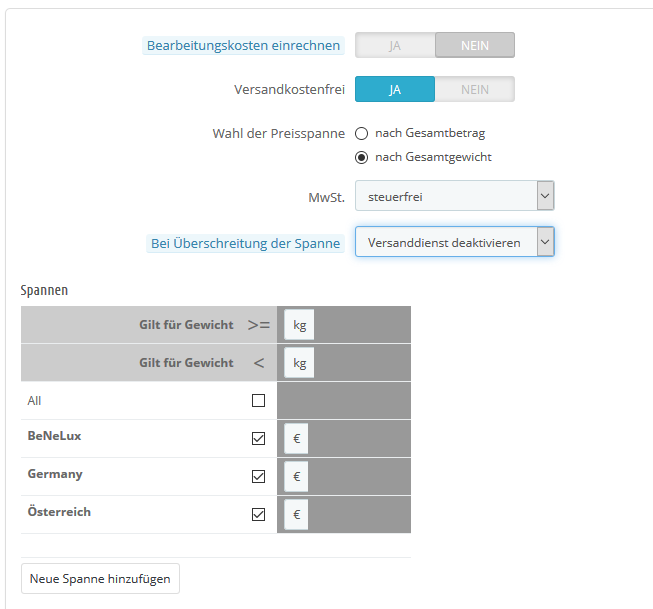Select price range nach Gesamtbetrag

pos(362,133)
